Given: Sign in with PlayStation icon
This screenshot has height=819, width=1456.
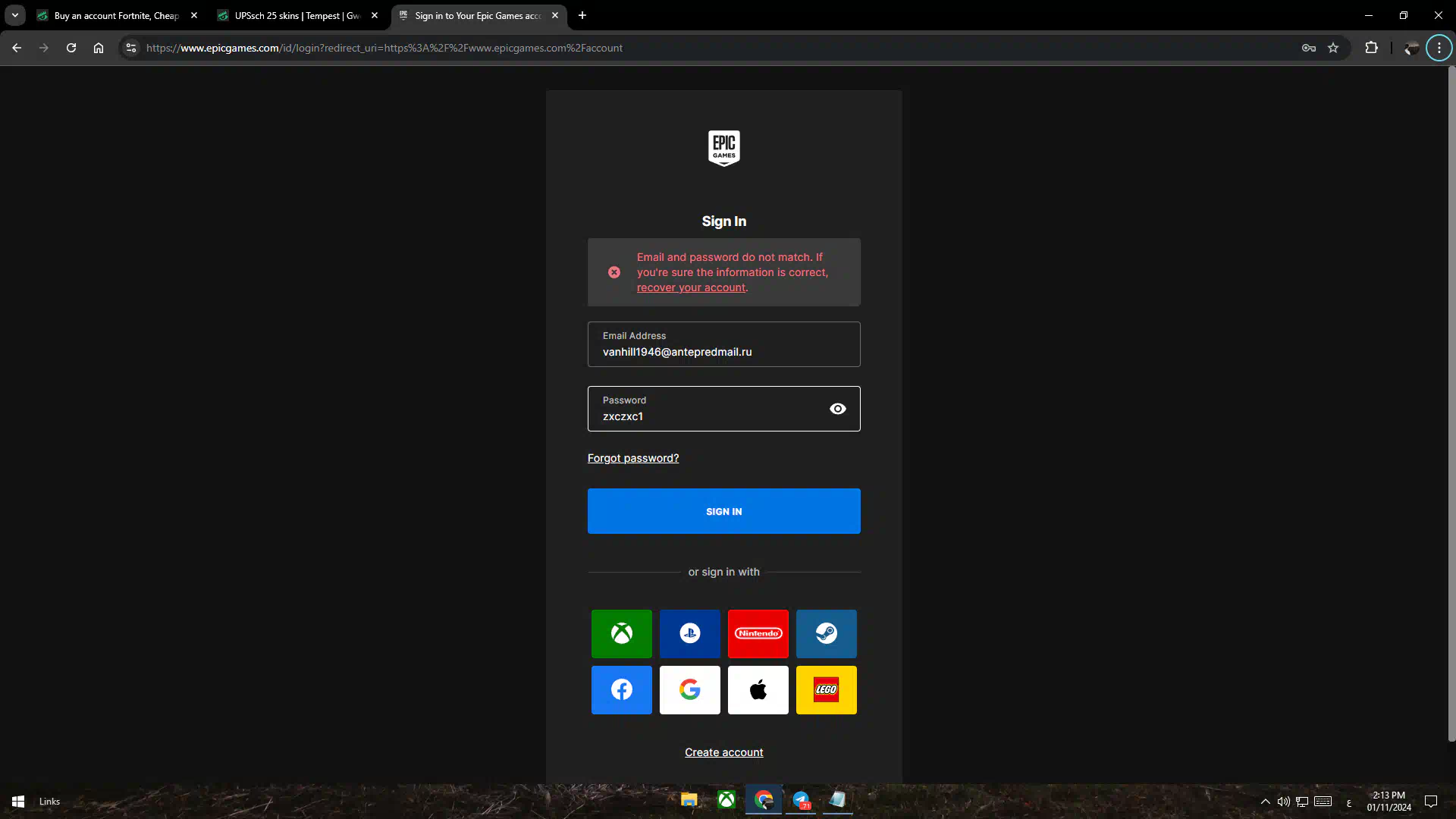Looking at the screenshot, I should point(689,633).
